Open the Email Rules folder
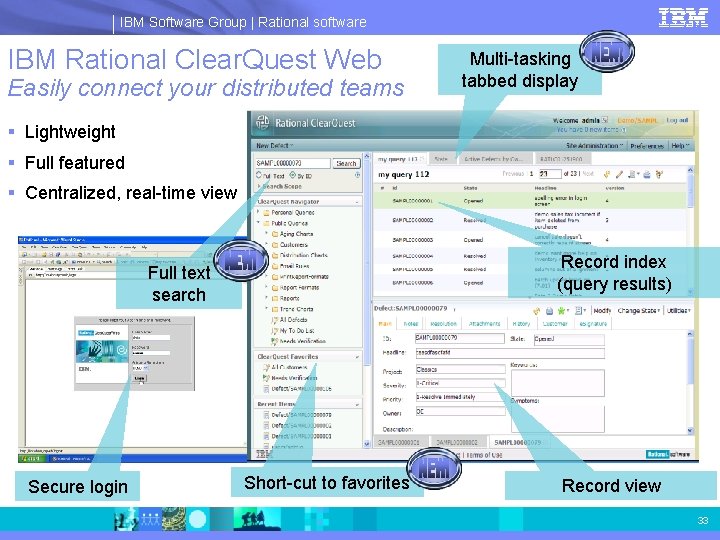Screen dimensions: 720x540 click(294, 266)
